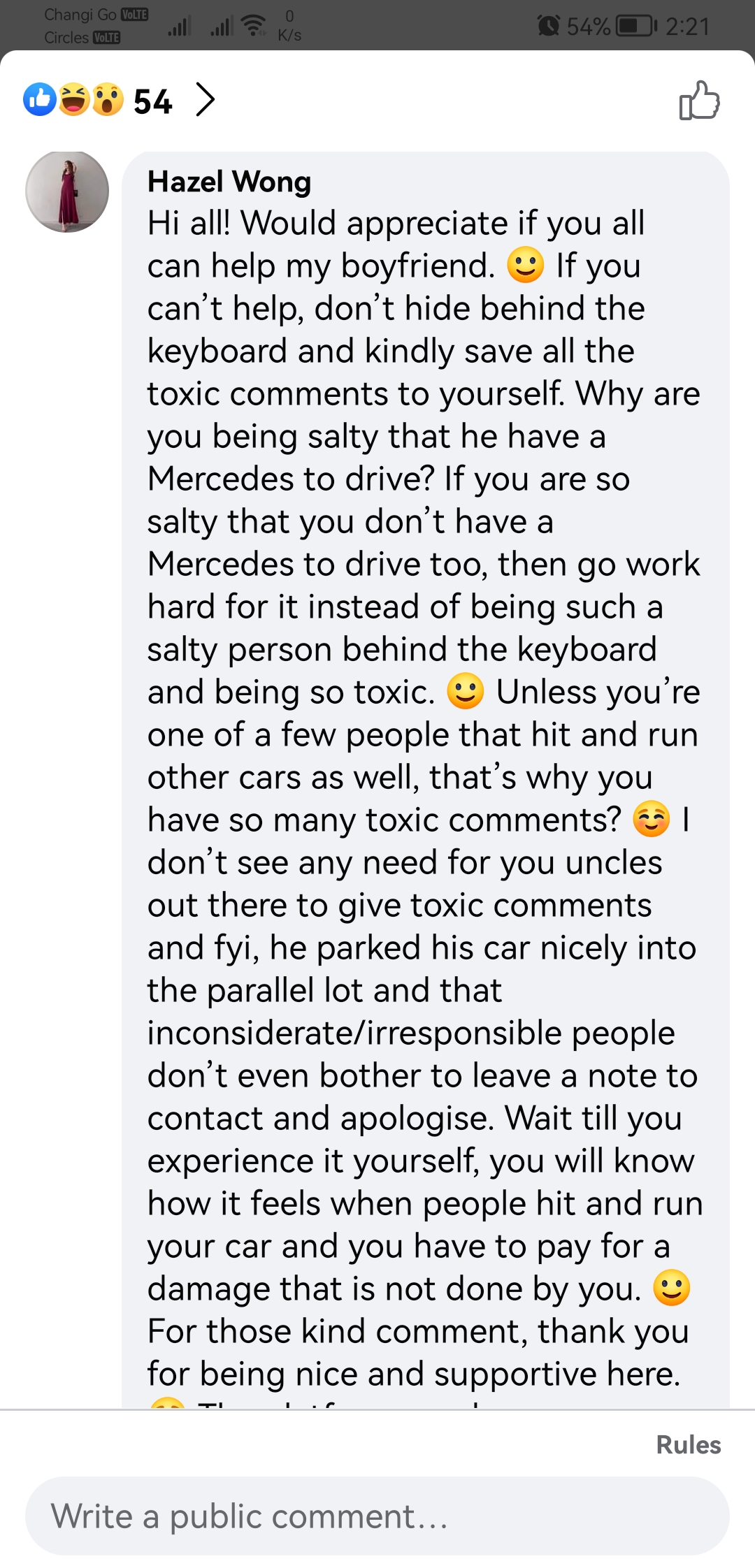Click the Wow reaction emoji icon

pos(108,99)
